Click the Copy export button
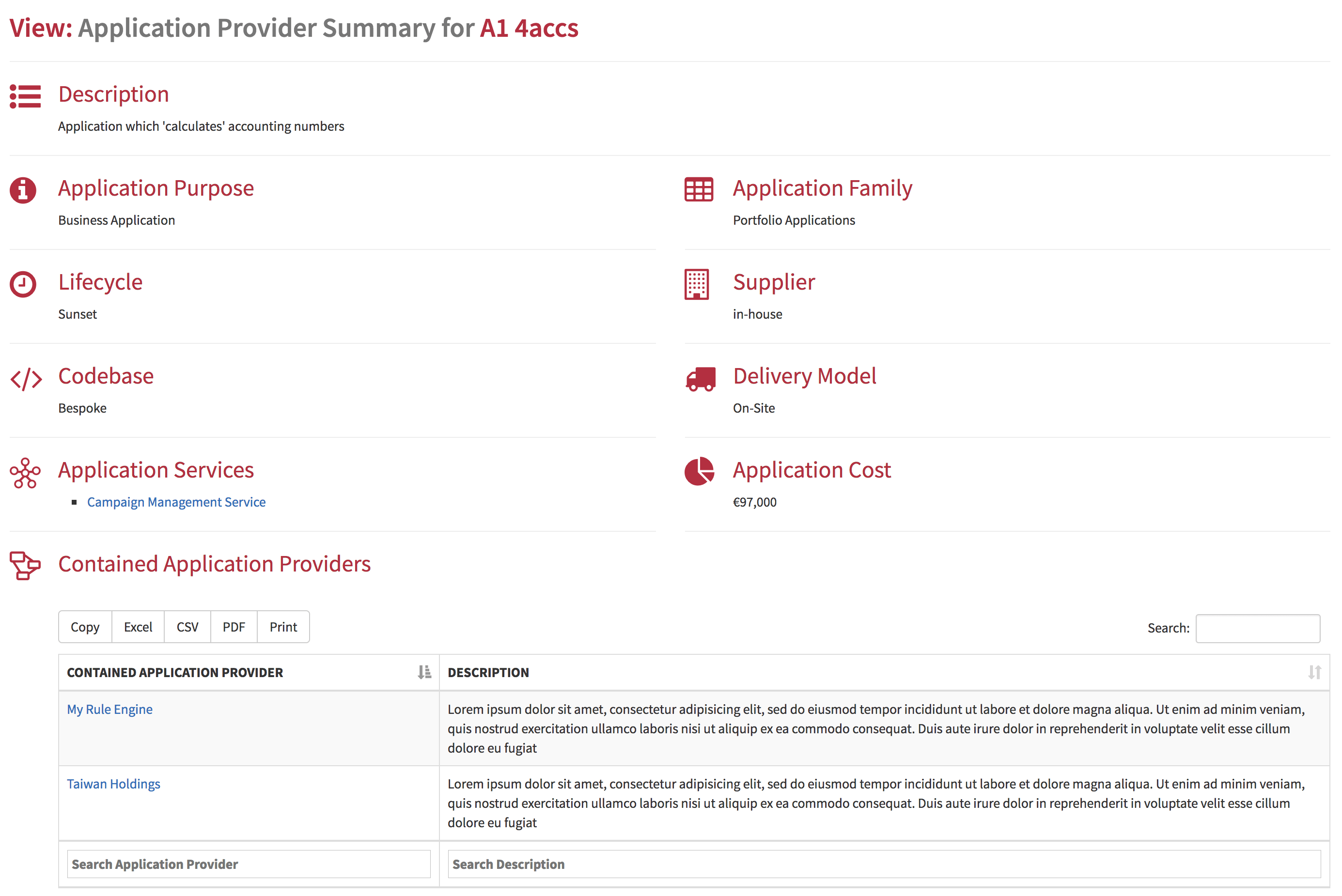 [x=85, y=627]
